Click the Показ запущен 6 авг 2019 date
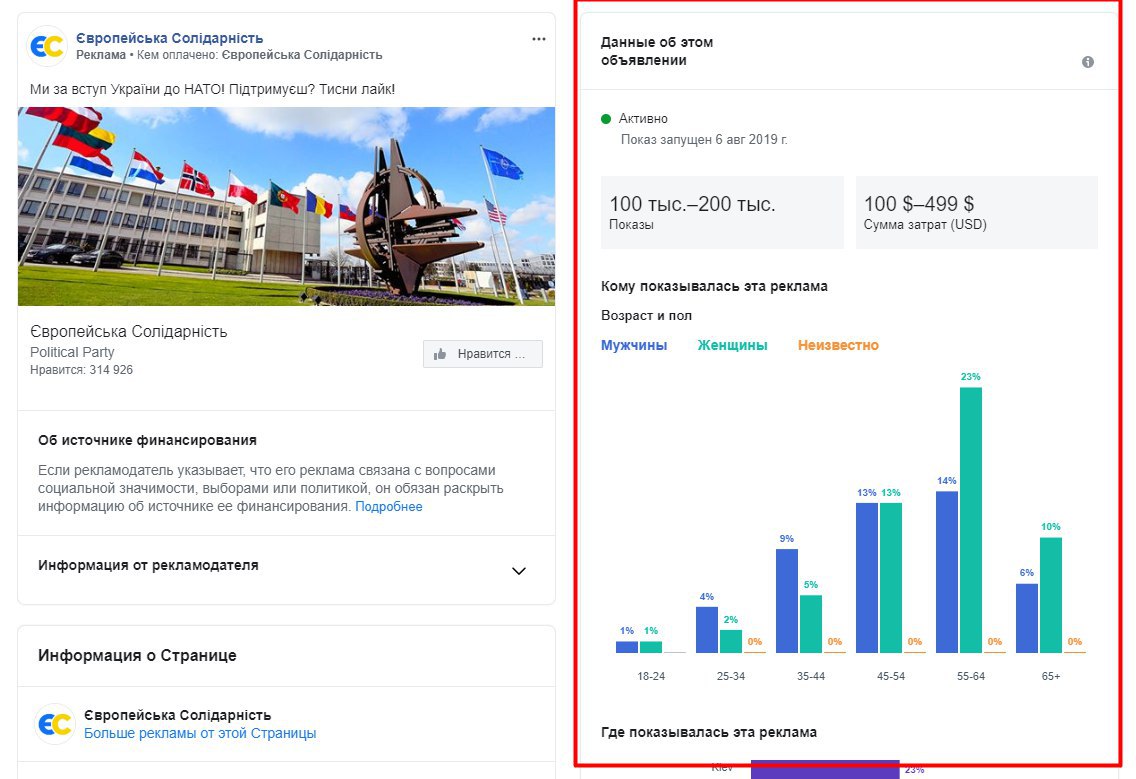Screen dimensions: 1136x779 pyautogui.click(x=703, y=139)
